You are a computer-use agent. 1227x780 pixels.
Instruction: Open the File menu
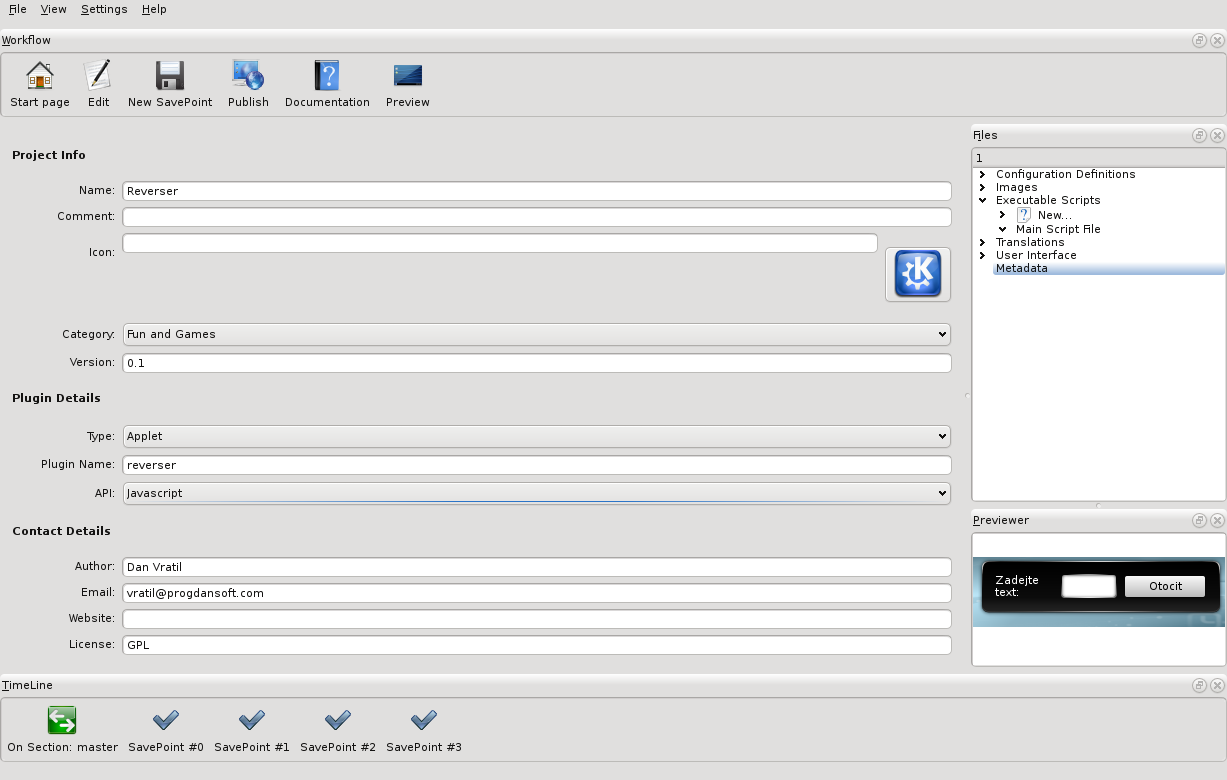point(18,9)
